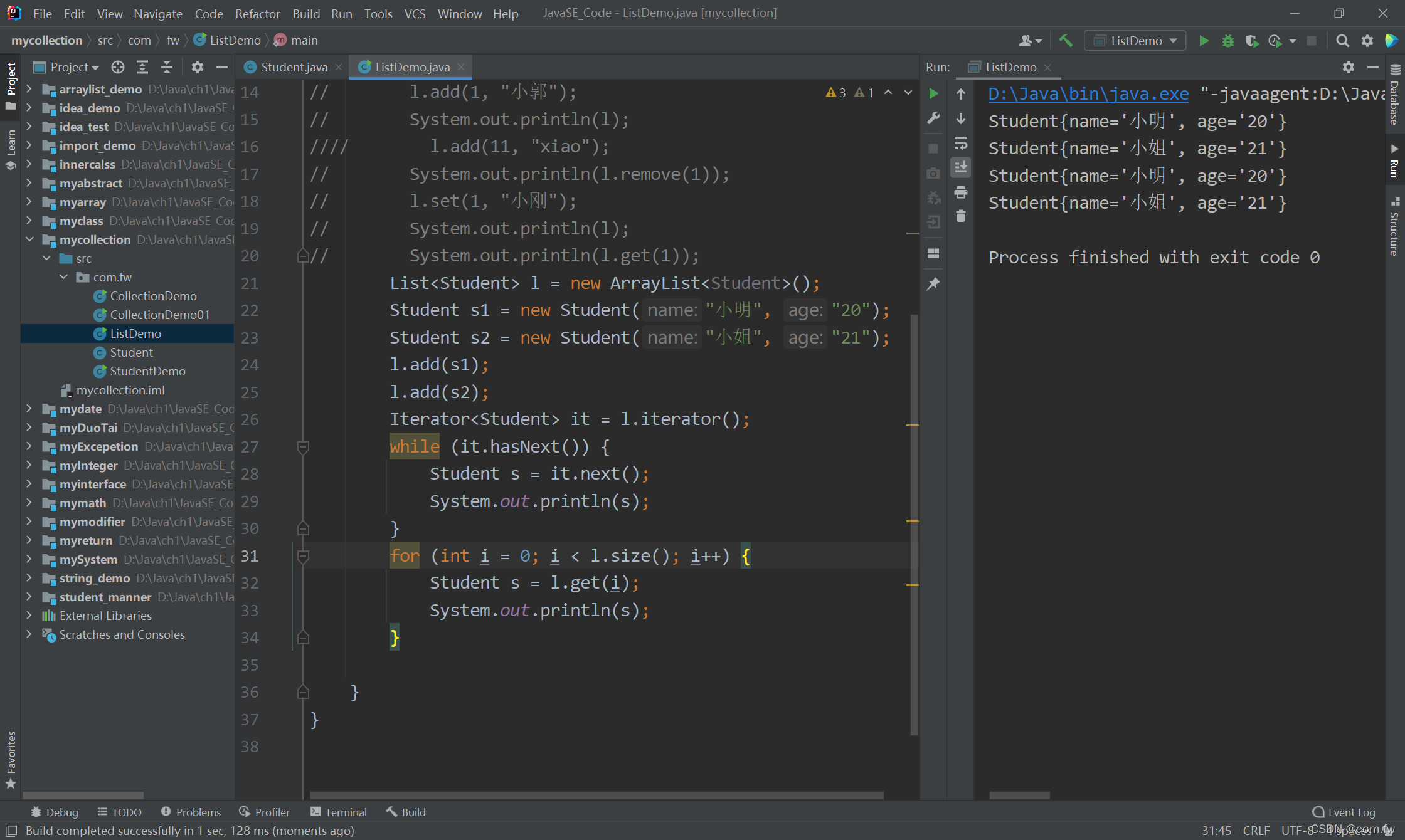This screenshot has width=1405, height=840.
Task: Toggle Soft-Wrap in the Run console
Action: [960, 144]
